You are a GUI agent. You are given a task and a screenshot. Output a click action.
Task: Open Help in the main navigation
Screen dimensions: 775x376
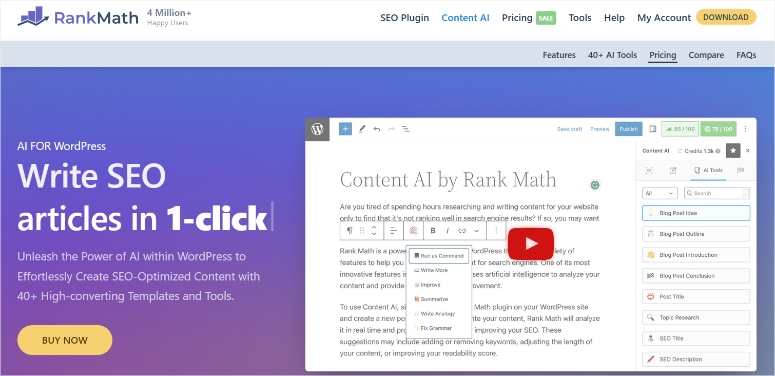[614, 18]
